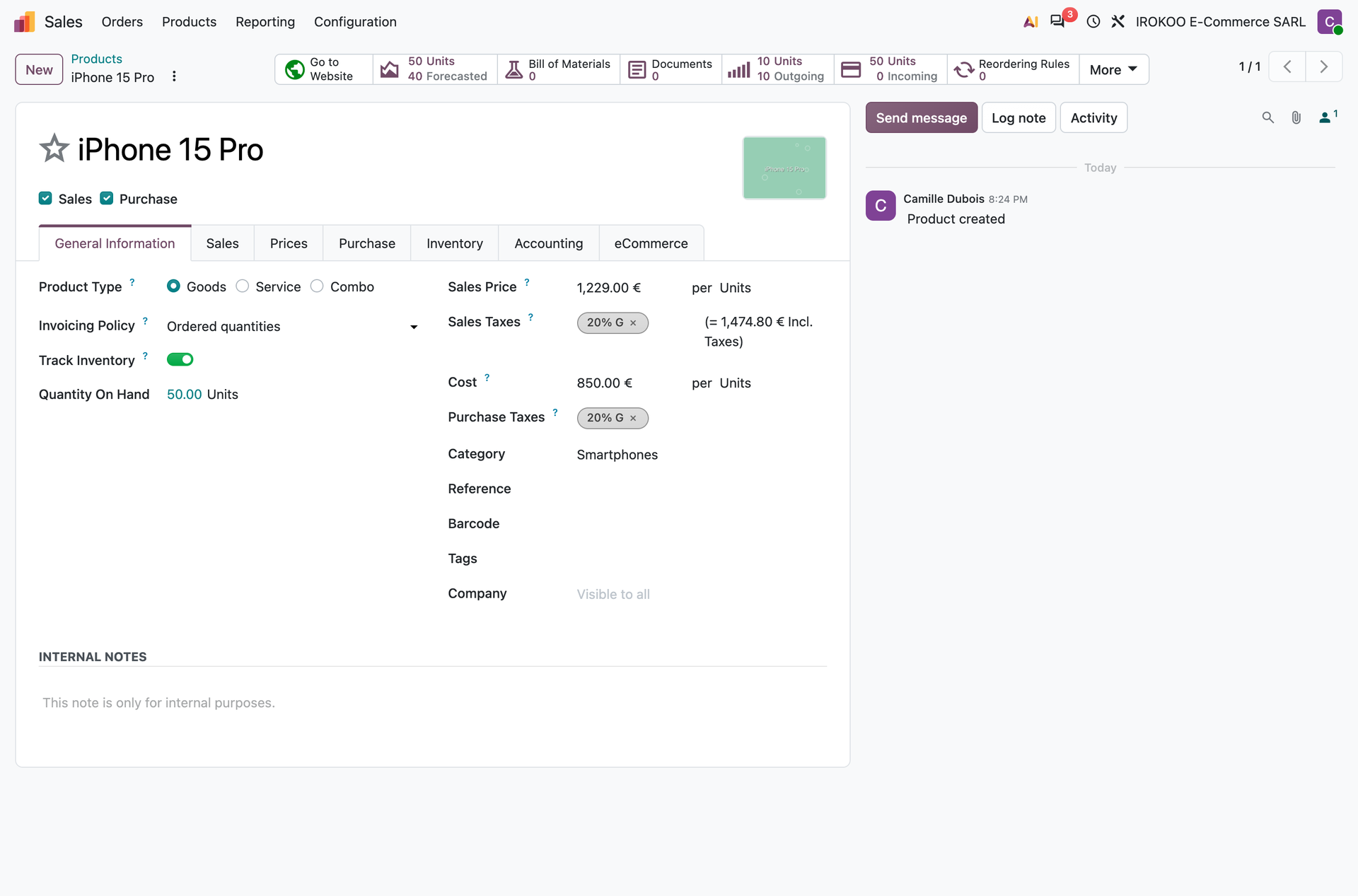The width and height of the screenshot is (1358, 896).
Task: Open the Configuration menu
Action: pos(355,22)
